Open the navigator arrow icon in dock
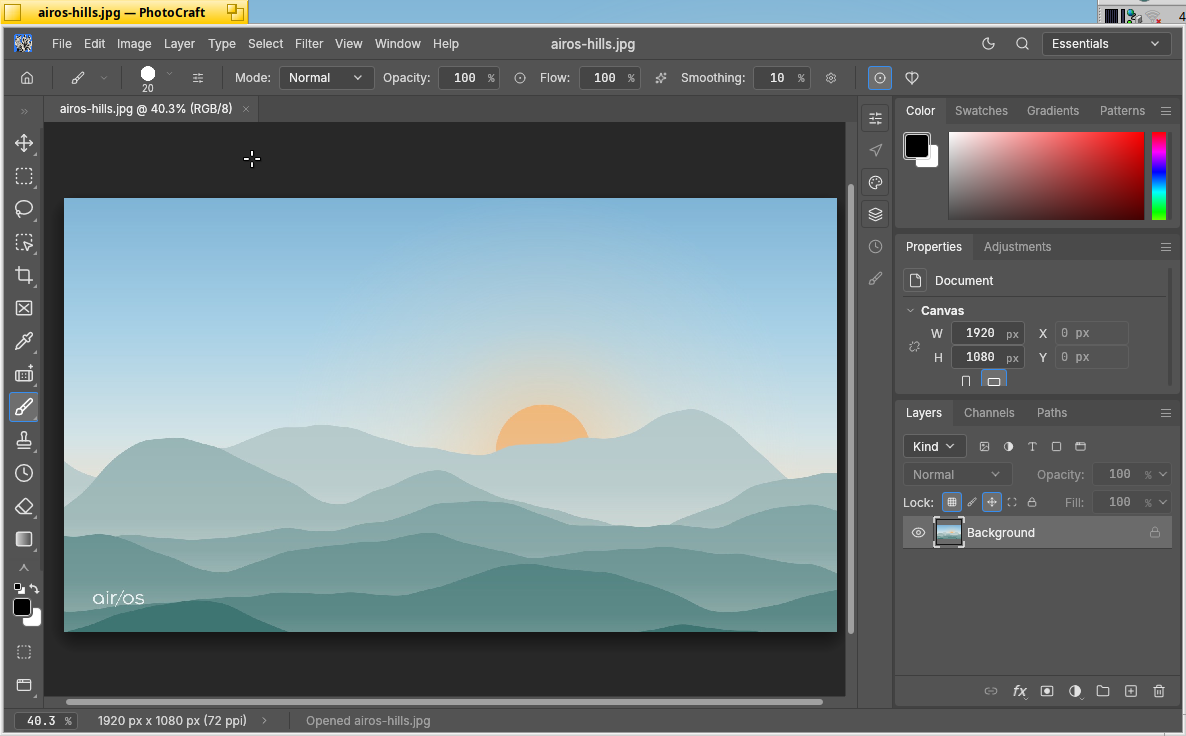Viewport: 1186px width, 736px height. [x=875, y=150]
